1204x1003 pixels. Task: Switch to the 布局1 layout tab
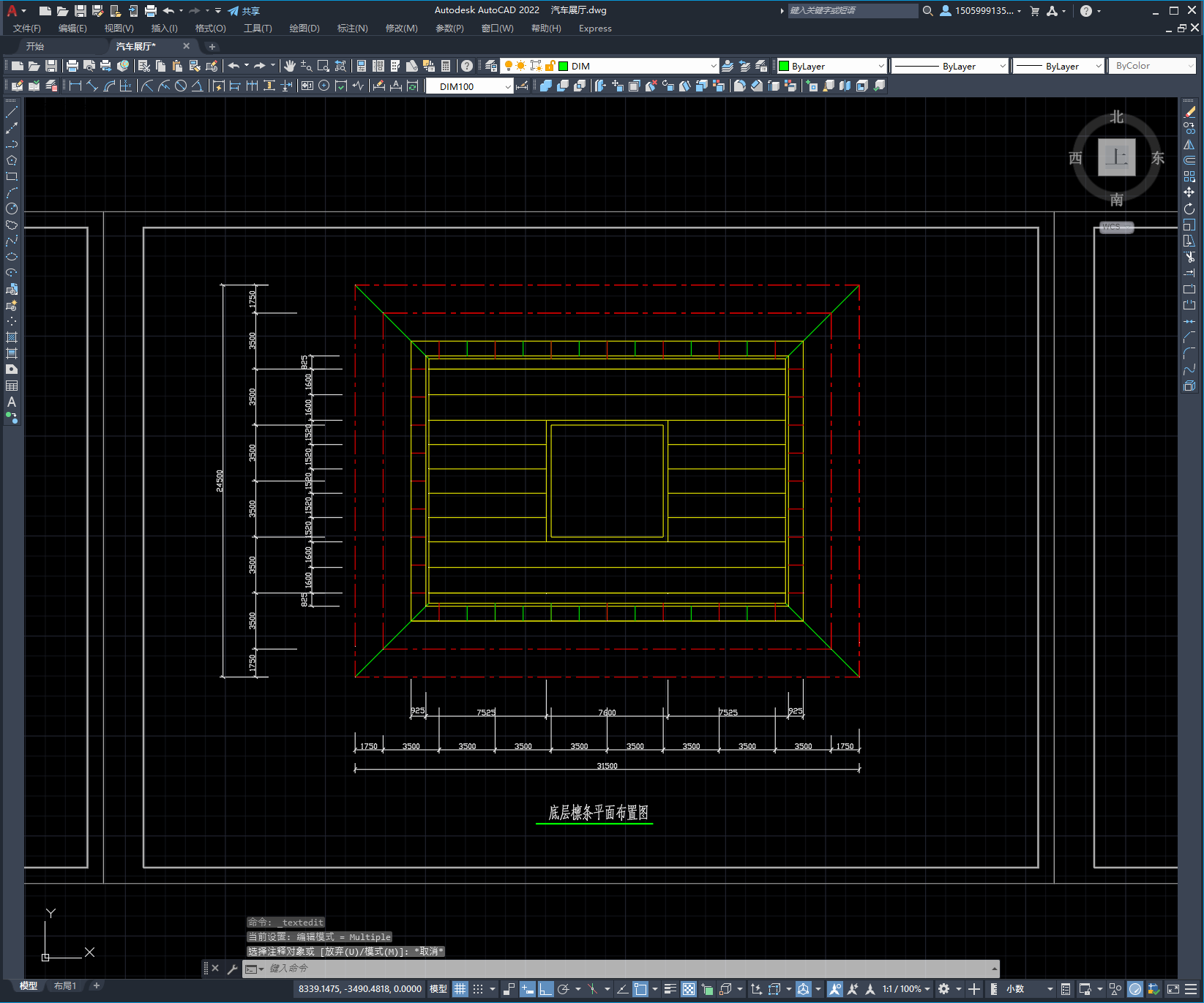65,985
